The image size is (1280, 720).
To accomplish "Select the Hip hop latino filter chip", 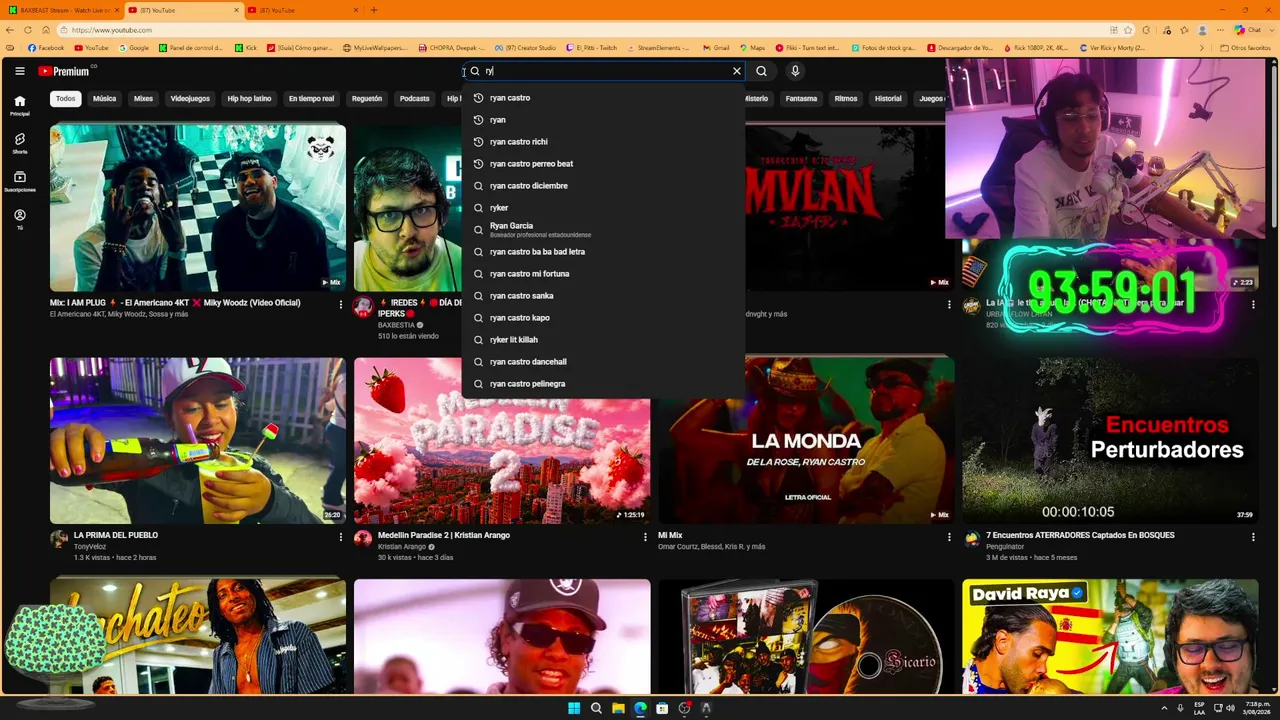I will pyautogui.click(x=249, y=99).
